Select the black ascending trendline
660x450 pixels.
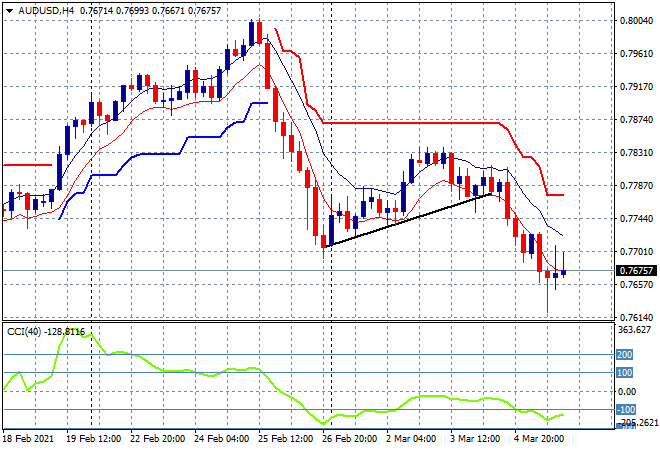click(408, 220)
